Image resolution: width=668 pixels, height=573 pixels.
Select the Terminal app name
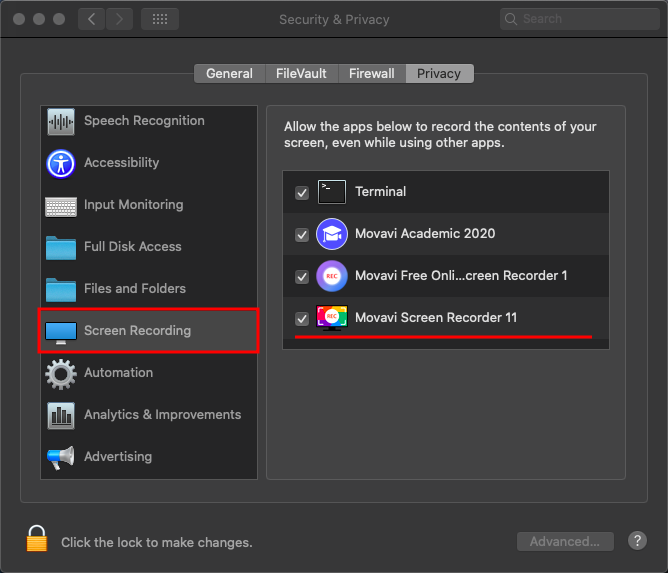pos(381,192)
